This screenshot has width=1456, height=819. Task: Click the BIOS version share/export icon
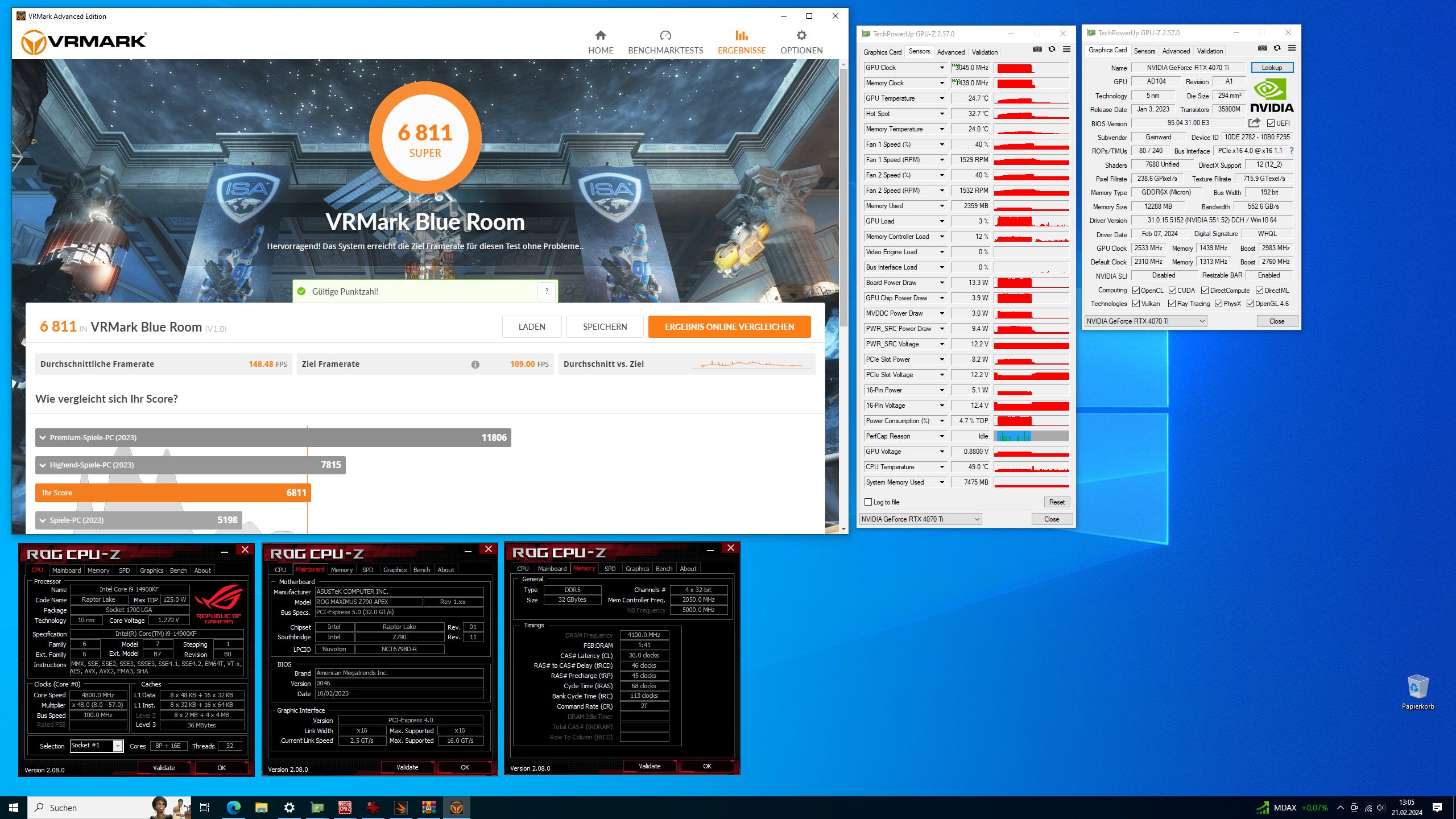click(1254, 123)
